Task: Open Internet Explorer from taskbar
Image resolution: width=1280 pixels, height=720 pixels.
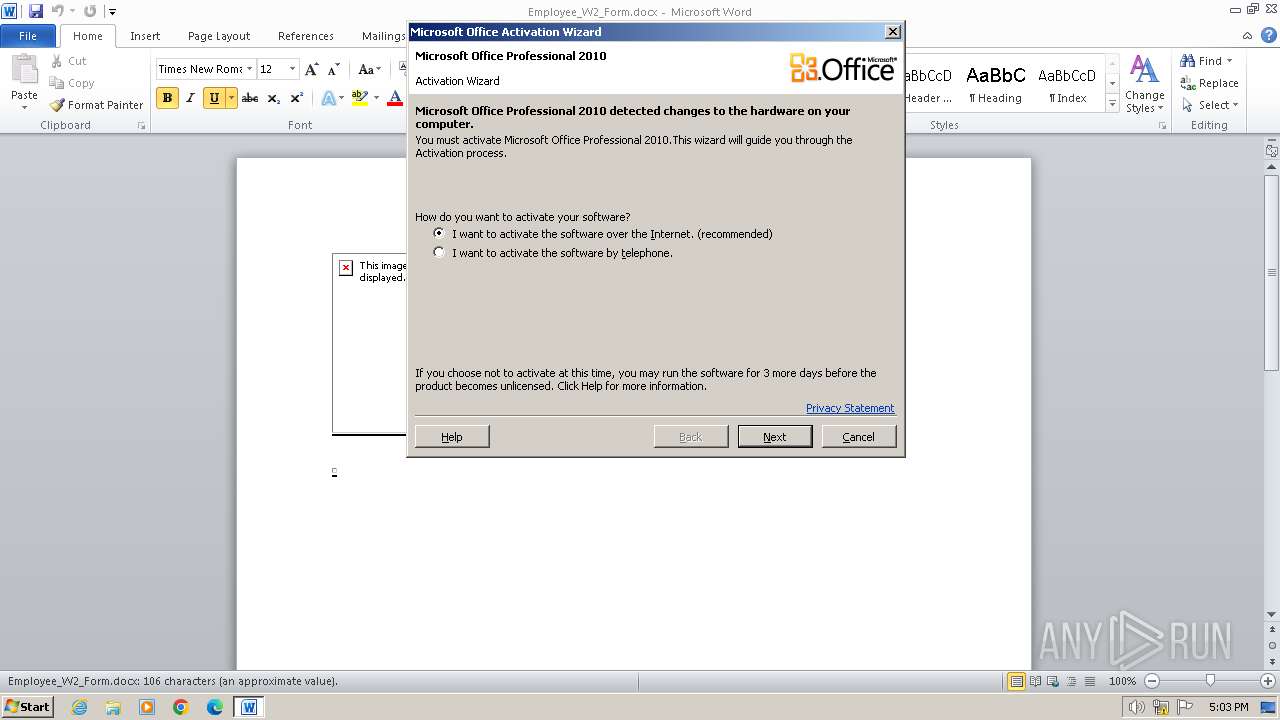Action: click(79, 707)
